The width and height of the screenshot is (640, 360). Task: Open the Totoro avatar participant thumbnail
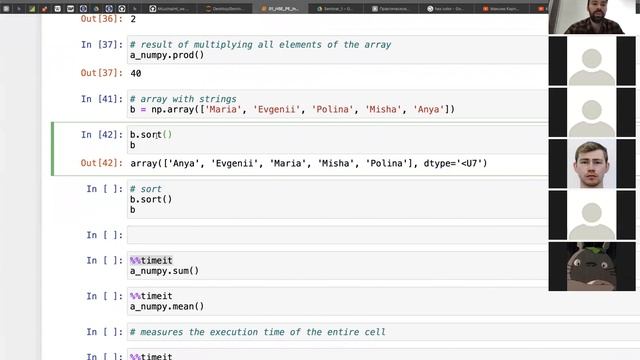click(x=592, y=266)
